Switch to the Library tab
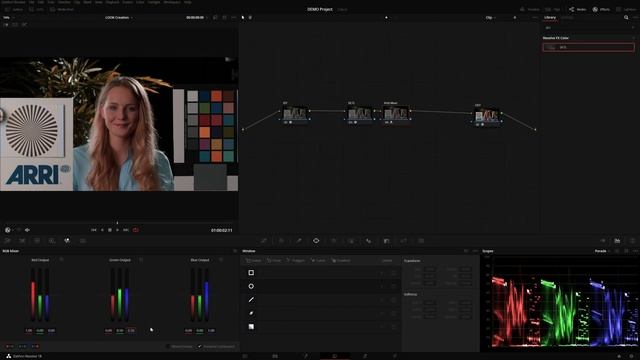The width and height of the screenshot is (640, 360). click(550, 18)
